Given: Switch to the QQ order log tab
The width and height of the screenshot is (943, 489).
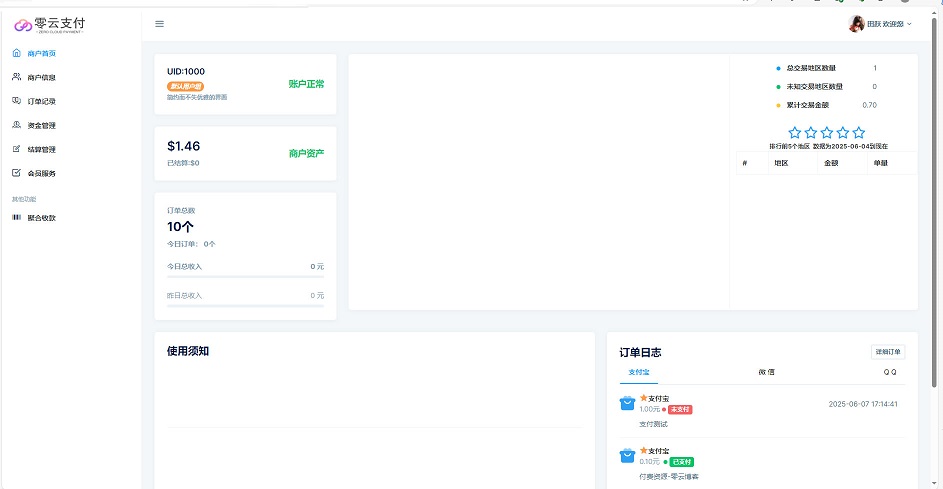Looking at the screenshot, I should coord(889,372).
